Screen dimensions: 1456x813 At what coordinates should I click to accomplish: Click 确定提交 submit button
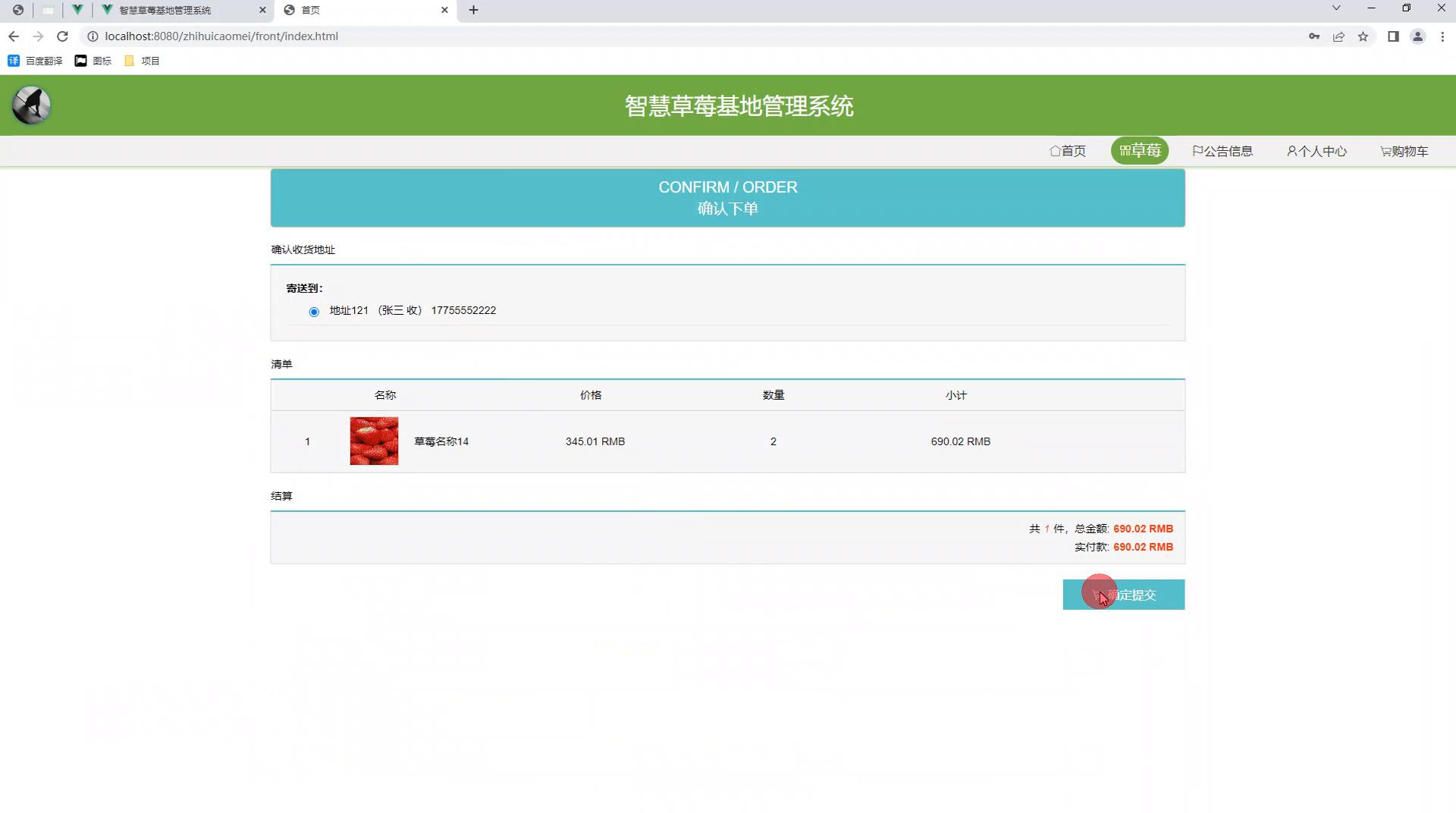1123,595
